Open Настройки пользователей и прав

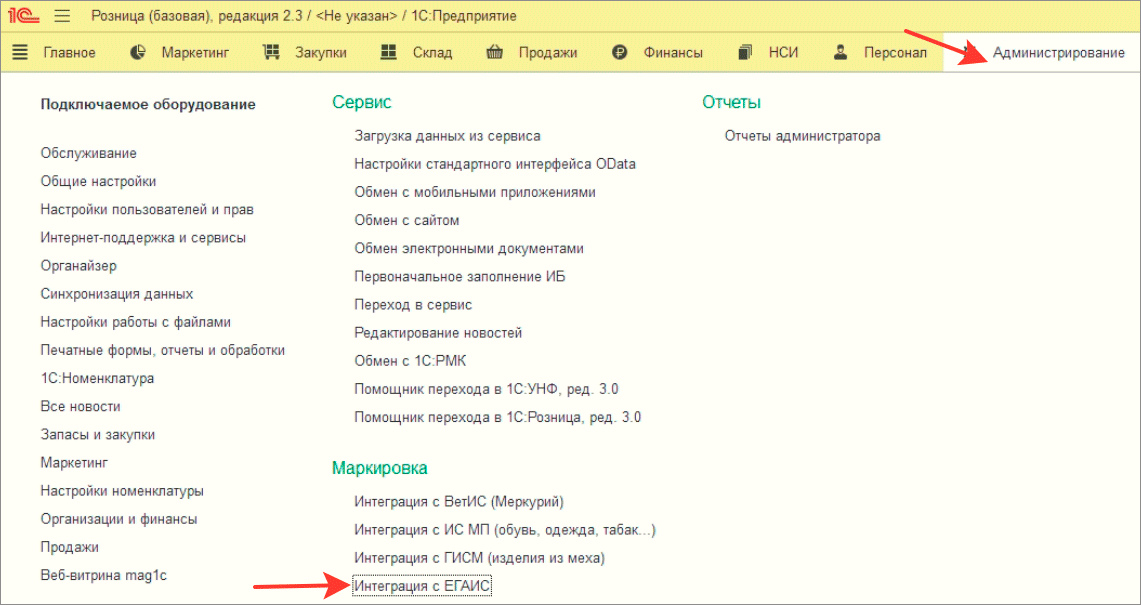coord(147,210)
